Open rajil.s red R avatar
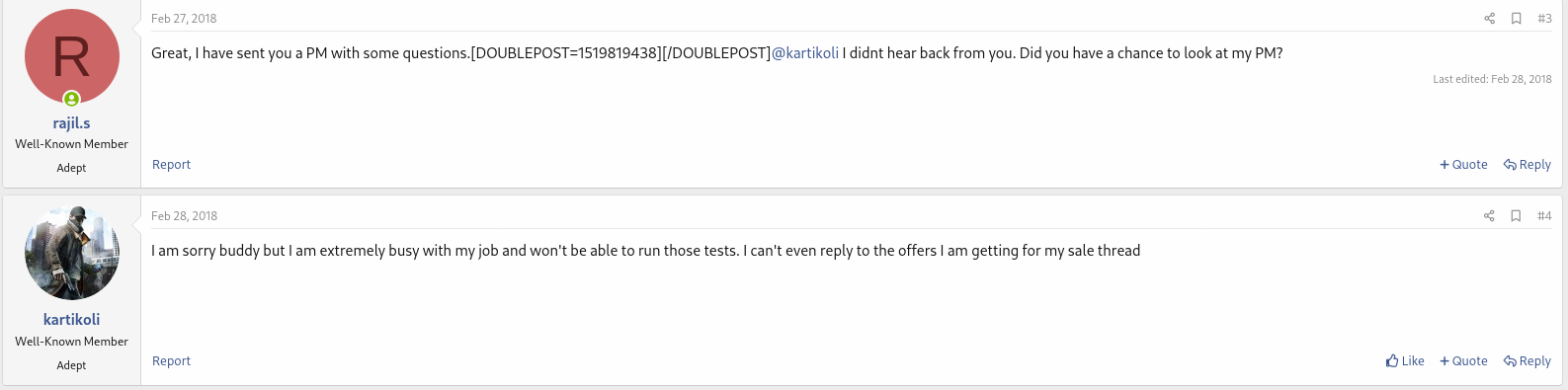 72,56
